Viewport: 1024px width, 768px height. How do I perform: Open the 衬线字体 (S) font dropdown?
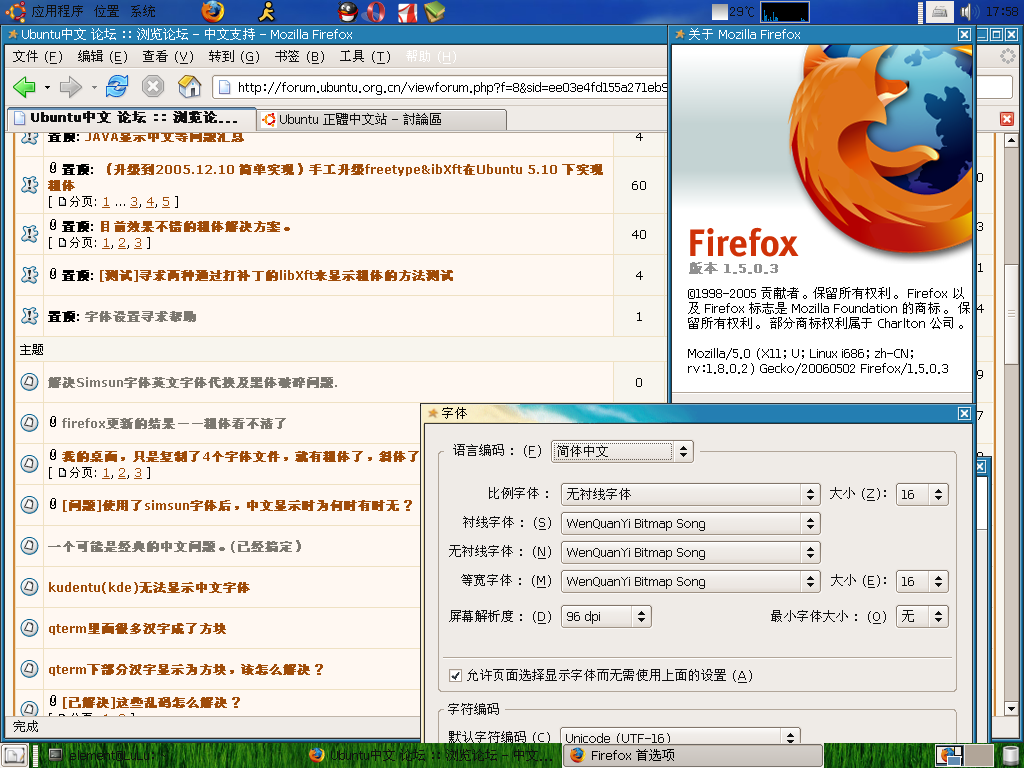690,524
